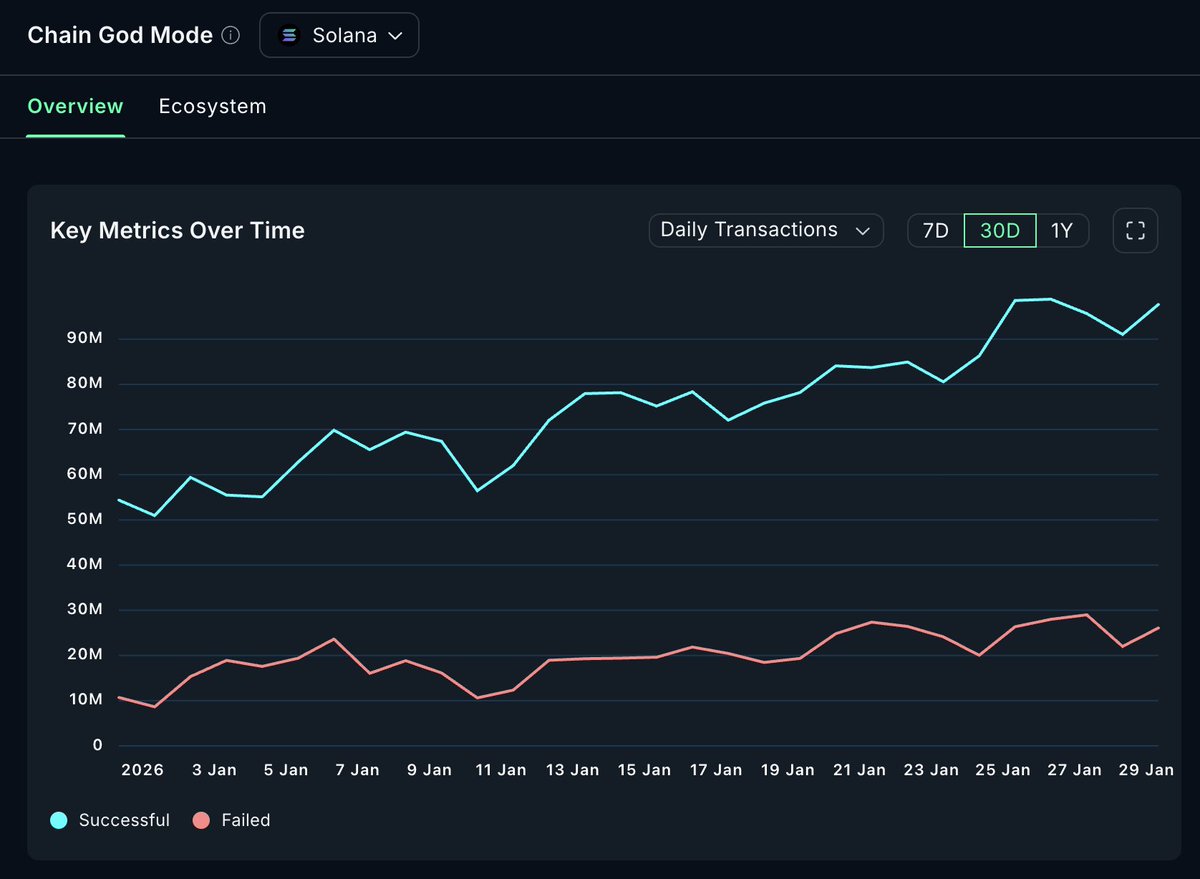This screenshot has width=1200, height=879.
Task: Click the chevron next to Solana
Action: point(395,36)
